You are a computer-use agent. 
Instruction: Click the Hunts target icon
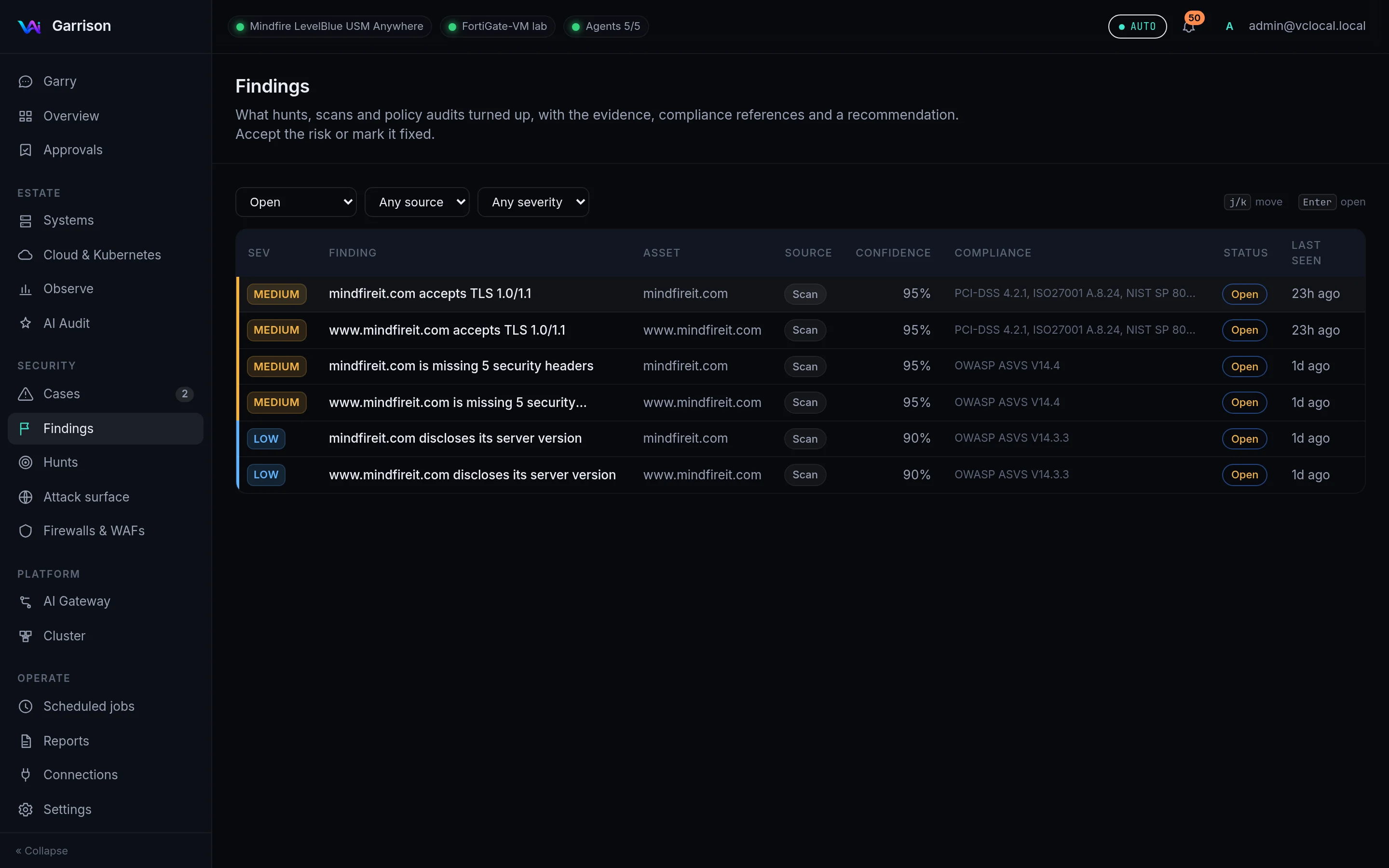pos(25,462)
